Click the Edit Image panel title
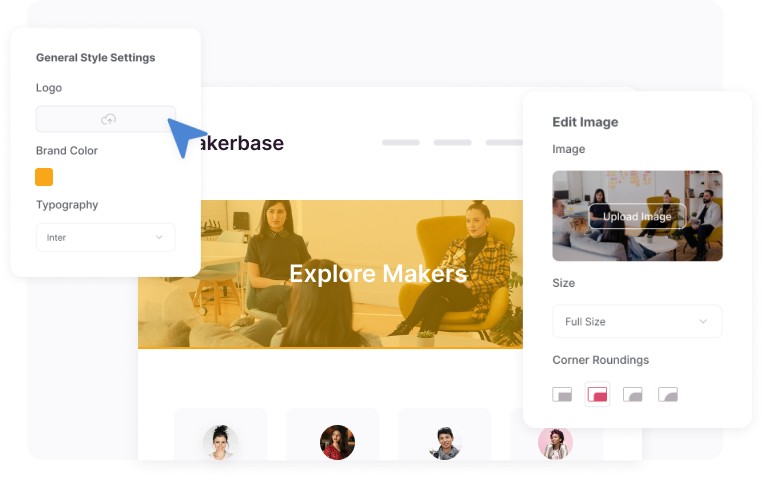 pos(585,122)
